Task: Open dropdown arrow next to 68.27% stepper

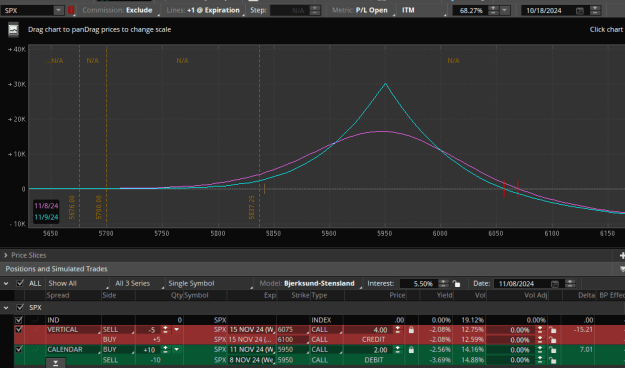Action: pyautogui.click(x=505, y=11)
